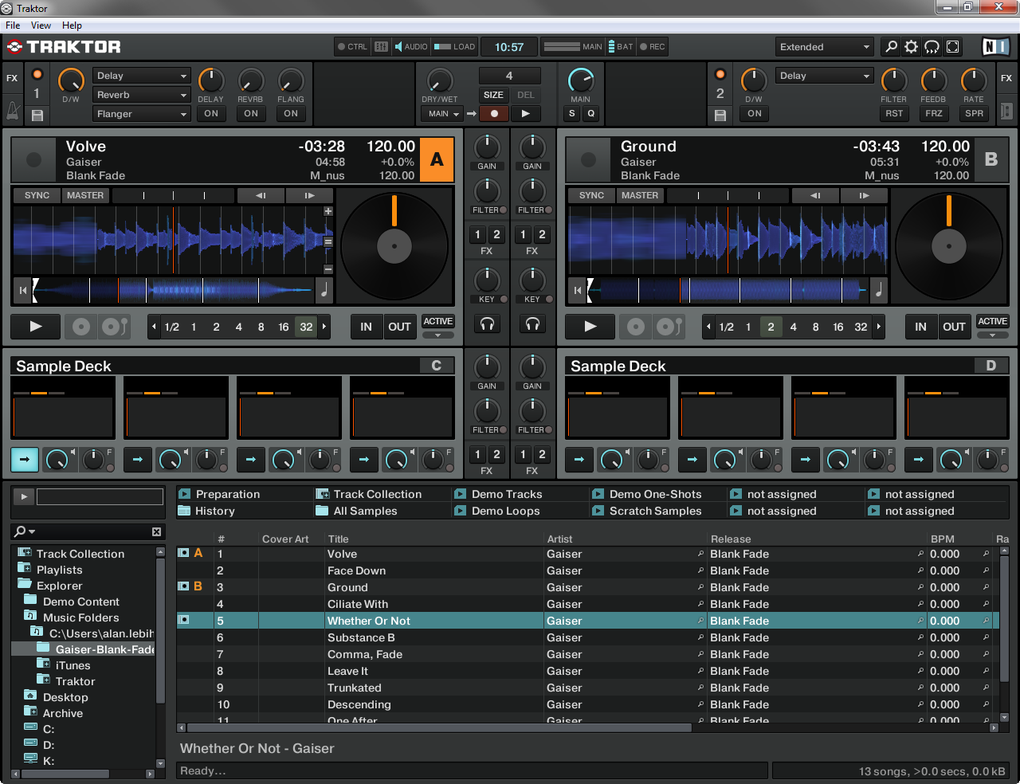This screenshot has width=1020, height=784.
Task: Turn off the DELAY effect ON button
Action: (211, 114)
